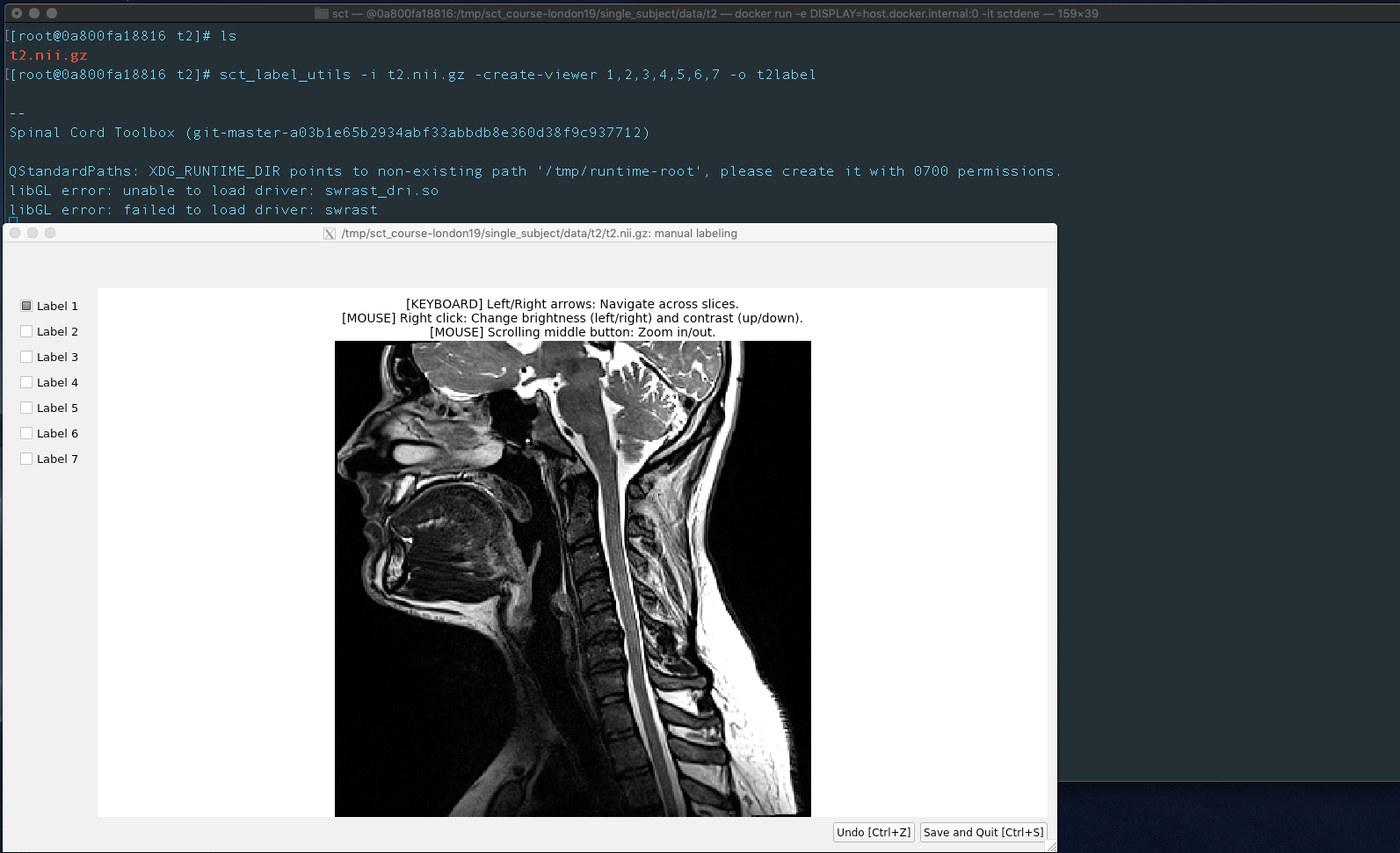Click Save and Quit [Ctrl+S] button

983,832
